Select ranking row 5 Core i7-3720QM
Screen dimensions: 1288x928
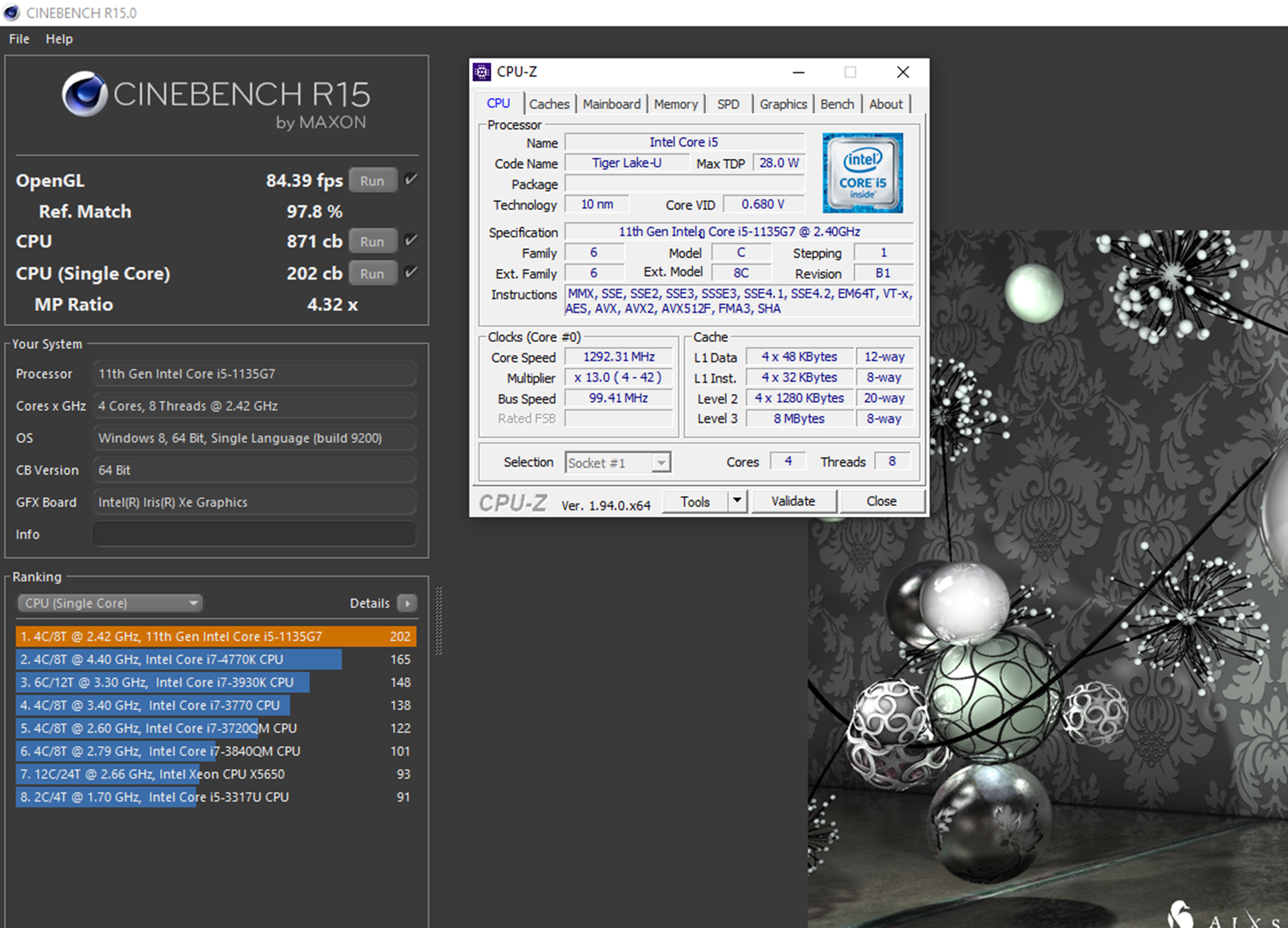point(216,728)
